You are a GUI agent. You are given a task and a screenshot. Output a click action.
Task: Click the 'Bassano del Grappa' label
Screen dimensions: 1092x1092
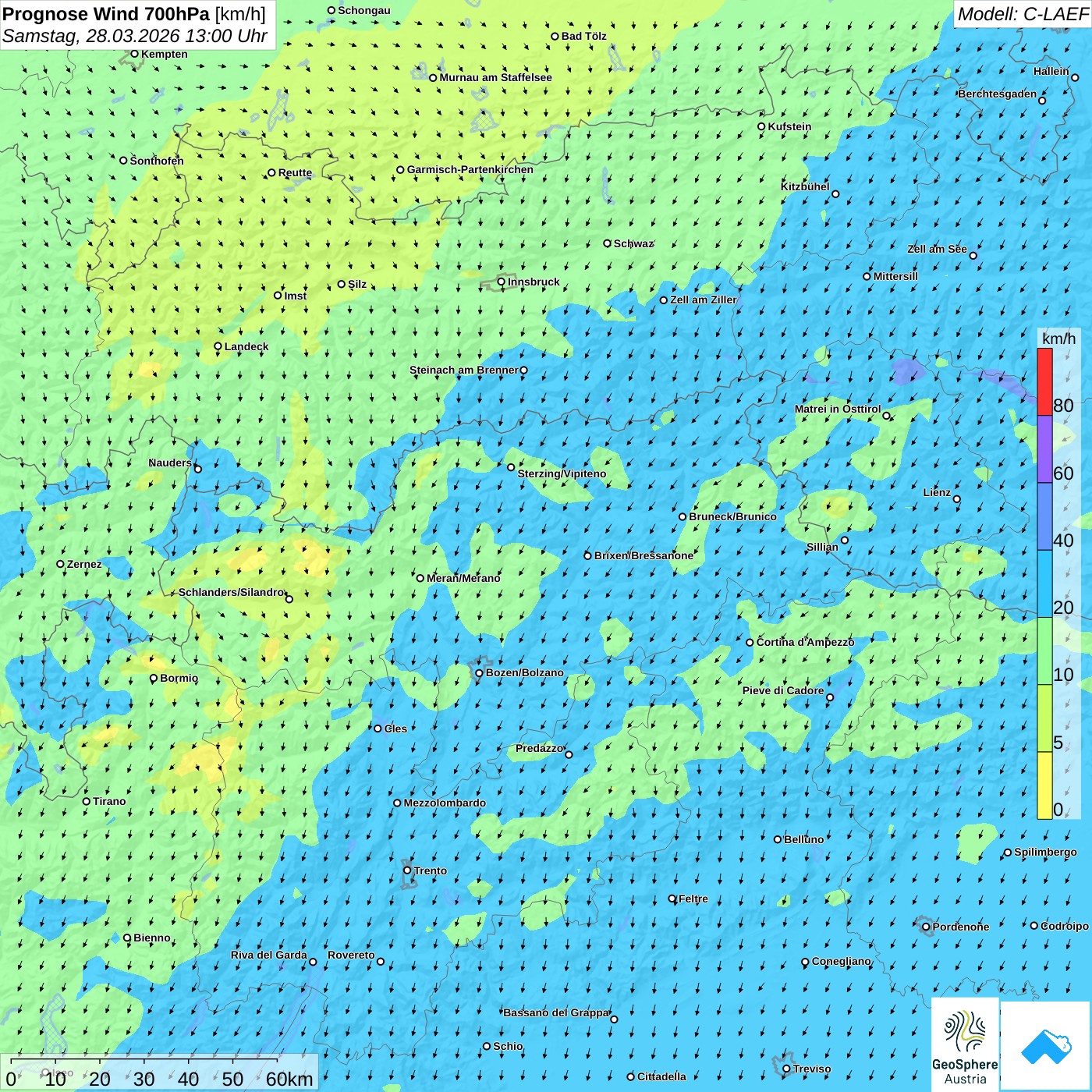click(556, 1012)
